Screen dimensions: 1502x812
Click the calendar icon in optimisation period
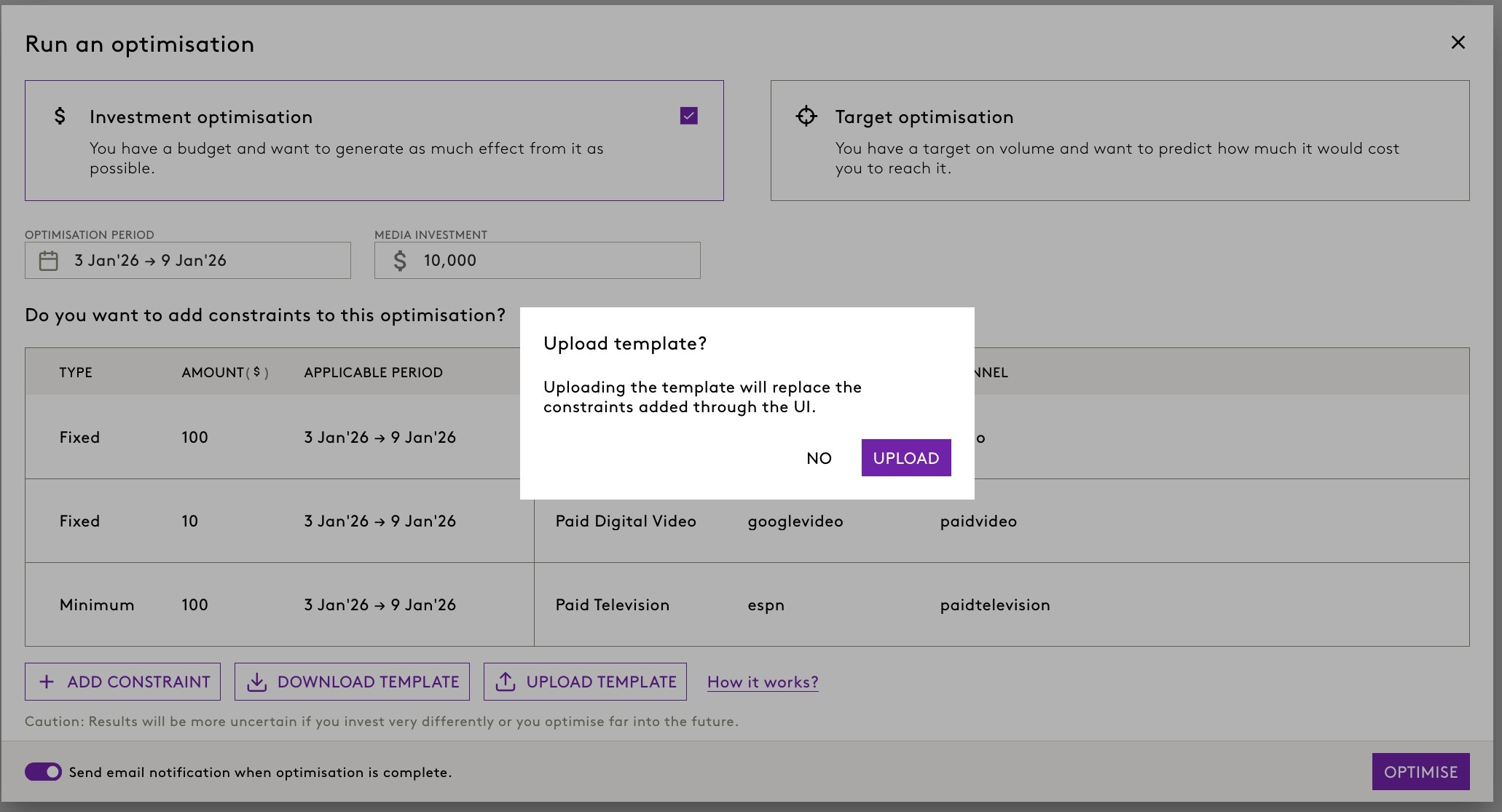point(48,261)
